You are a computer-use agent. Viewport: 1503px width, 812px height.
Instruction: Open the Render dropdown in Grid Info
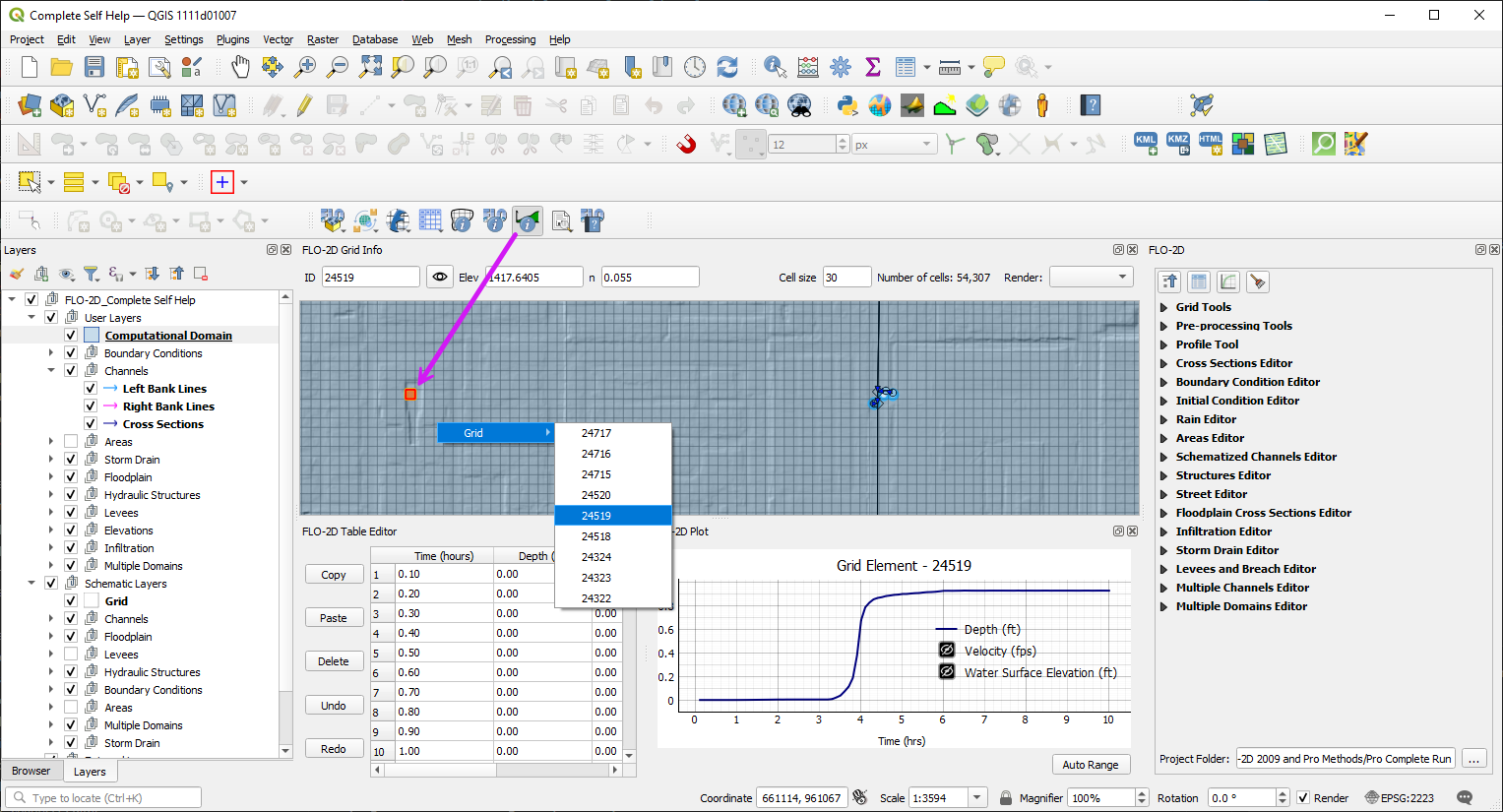point(1089,278)
